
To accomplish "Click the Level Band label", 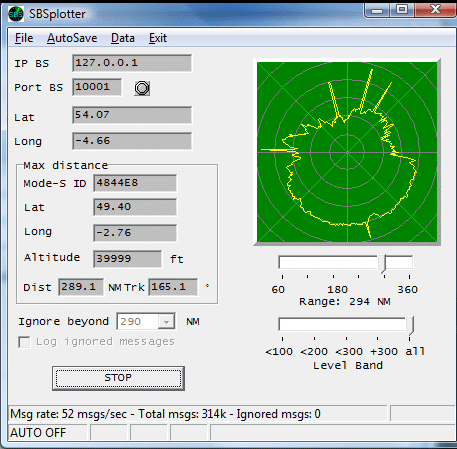I will click(348, 366).
